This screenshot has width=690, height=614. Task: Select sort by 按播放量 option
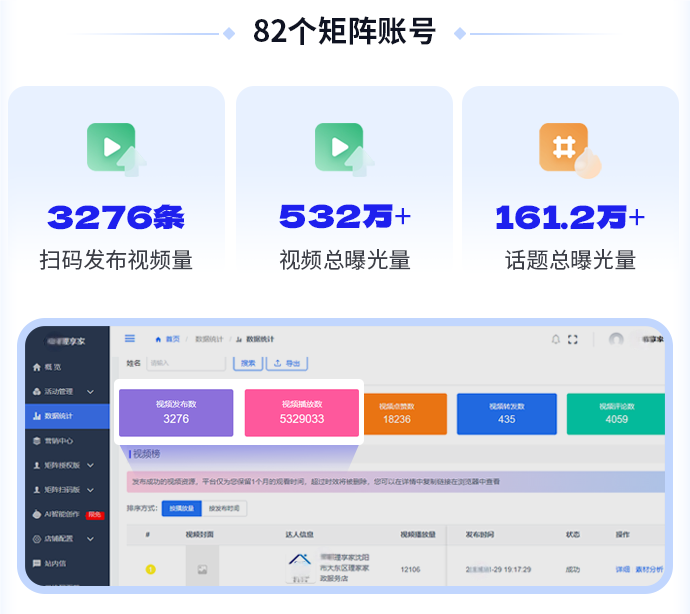point(180,509)
